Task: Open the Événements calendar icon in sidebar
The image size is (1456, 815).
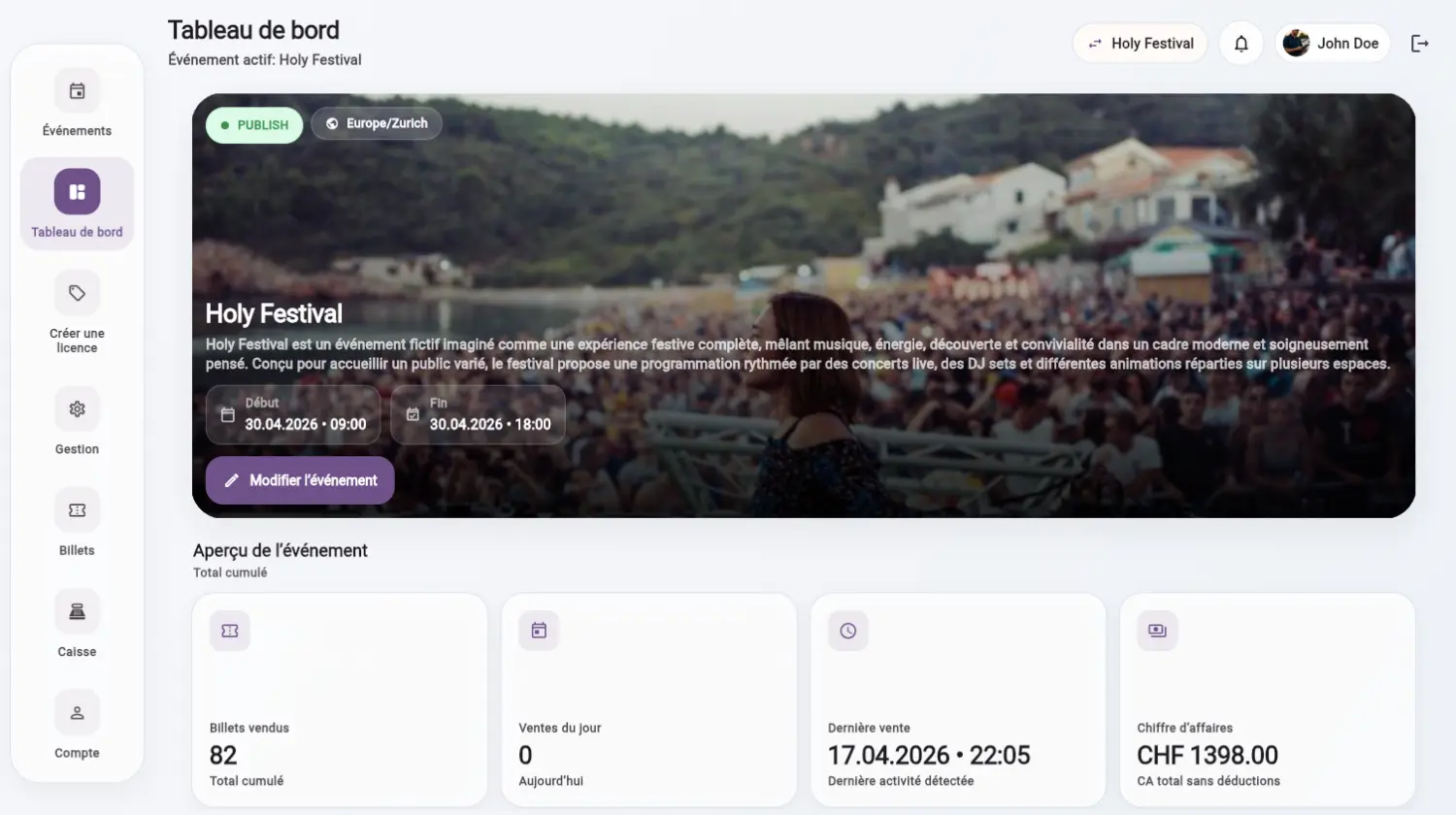Action: [77, 91]
